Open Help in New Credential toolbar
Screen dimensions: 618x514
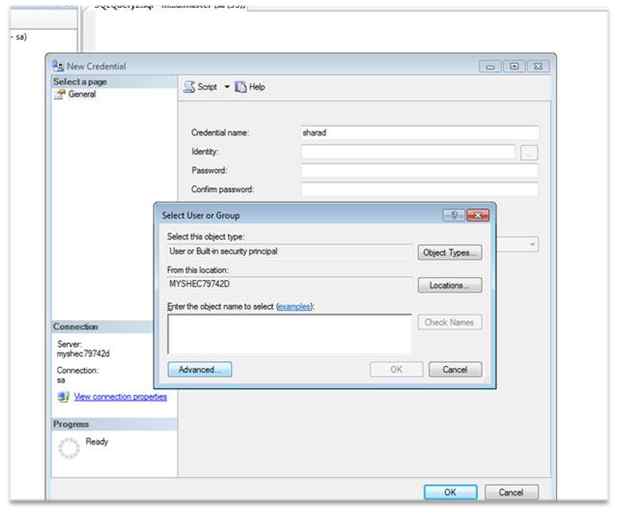250,87
